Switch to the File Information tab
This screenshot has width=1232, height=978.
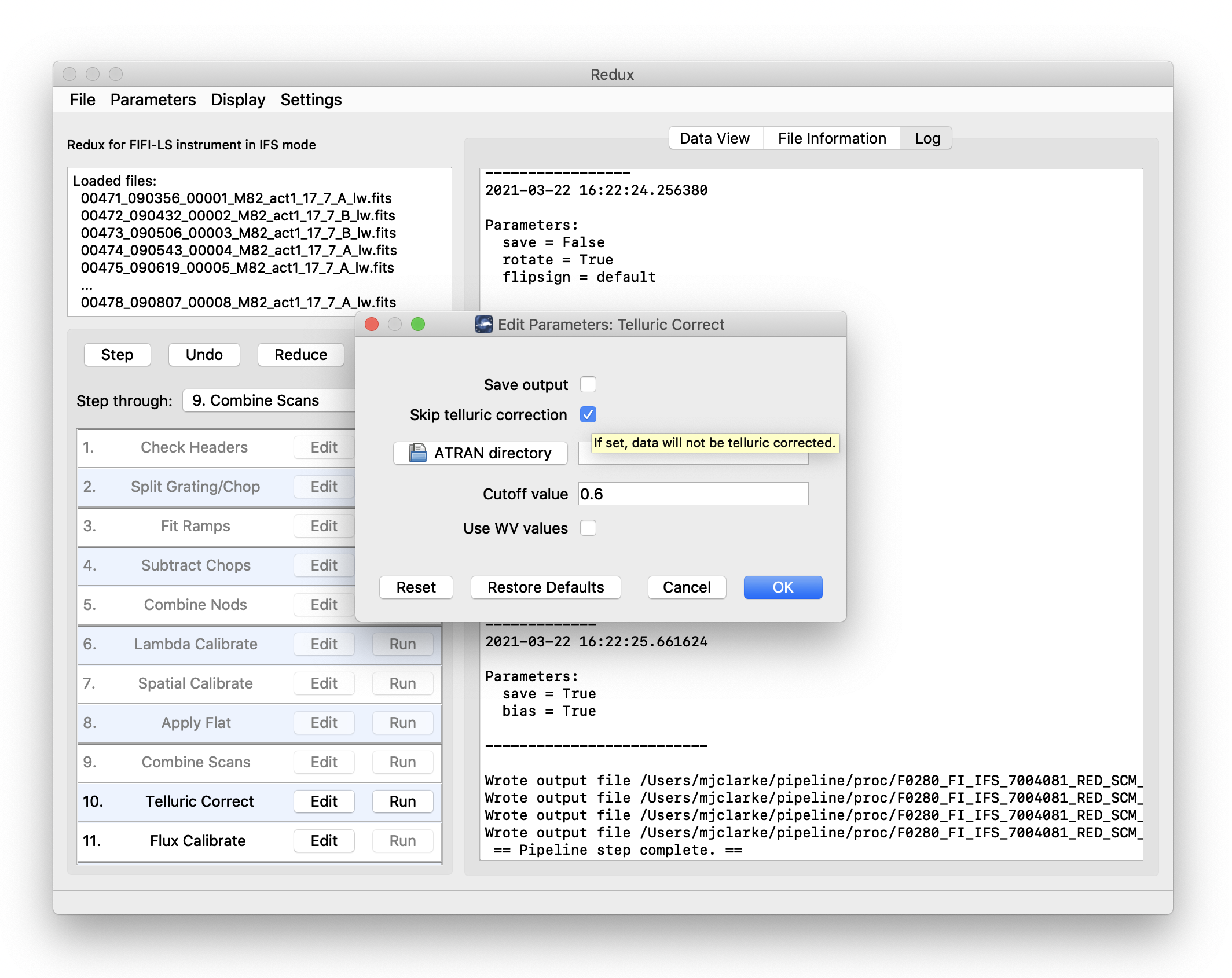(831, 138)
